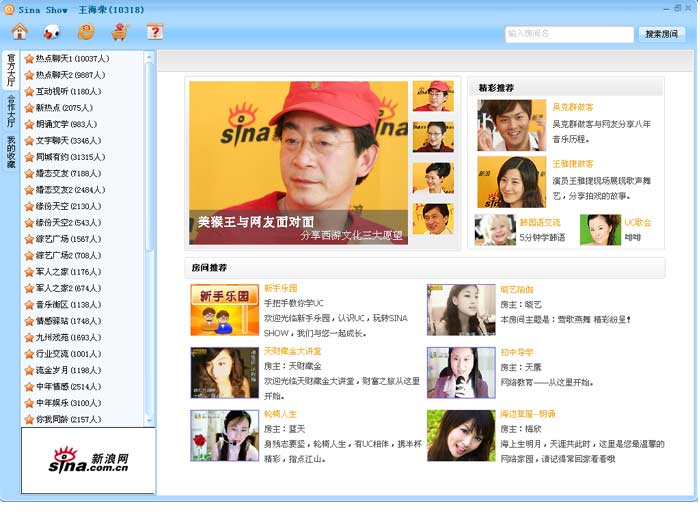Click star icon beside 互动视听
Screen dimensions: 700x525
click(29, 92)
